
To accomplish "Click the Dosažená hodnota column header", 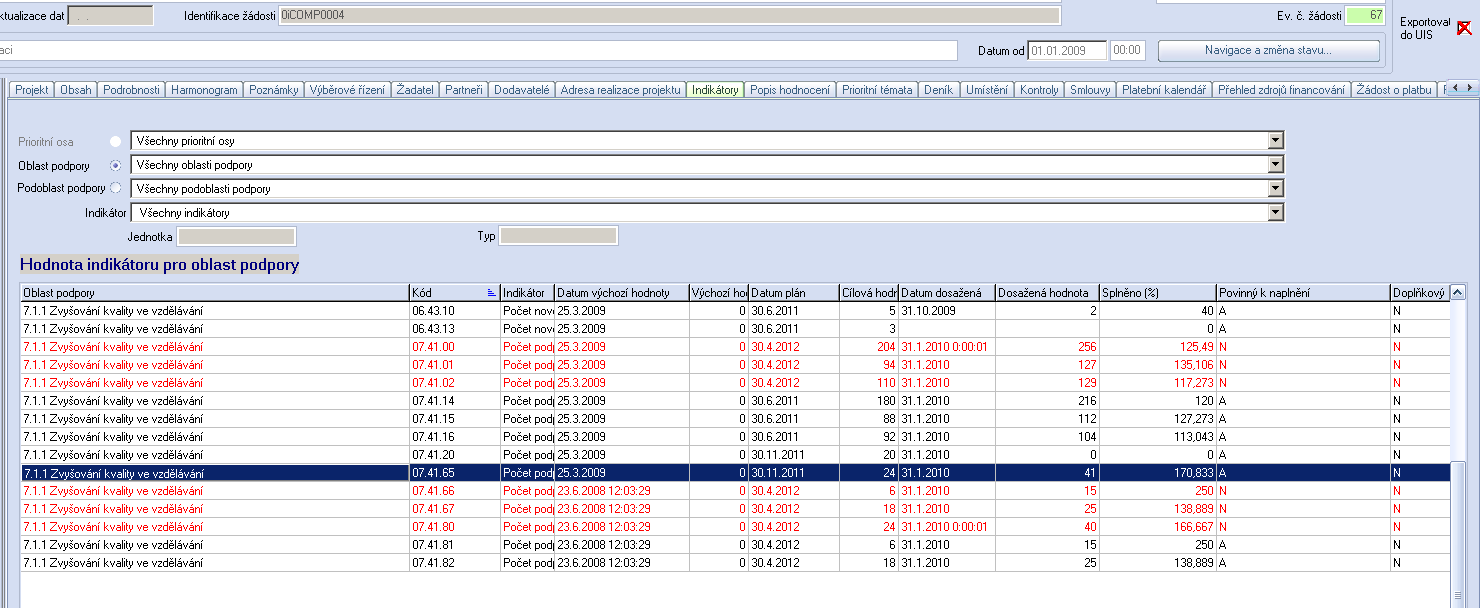I will tap(1047, 293).
